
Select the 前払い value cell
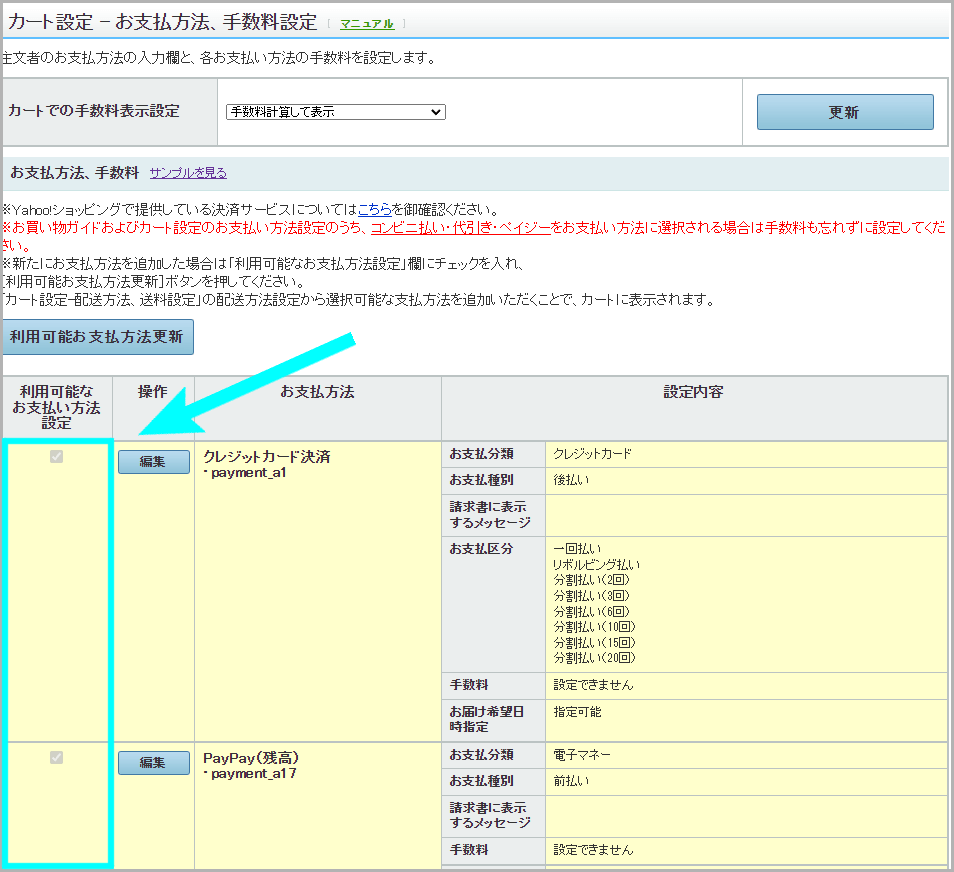[746, 781]
